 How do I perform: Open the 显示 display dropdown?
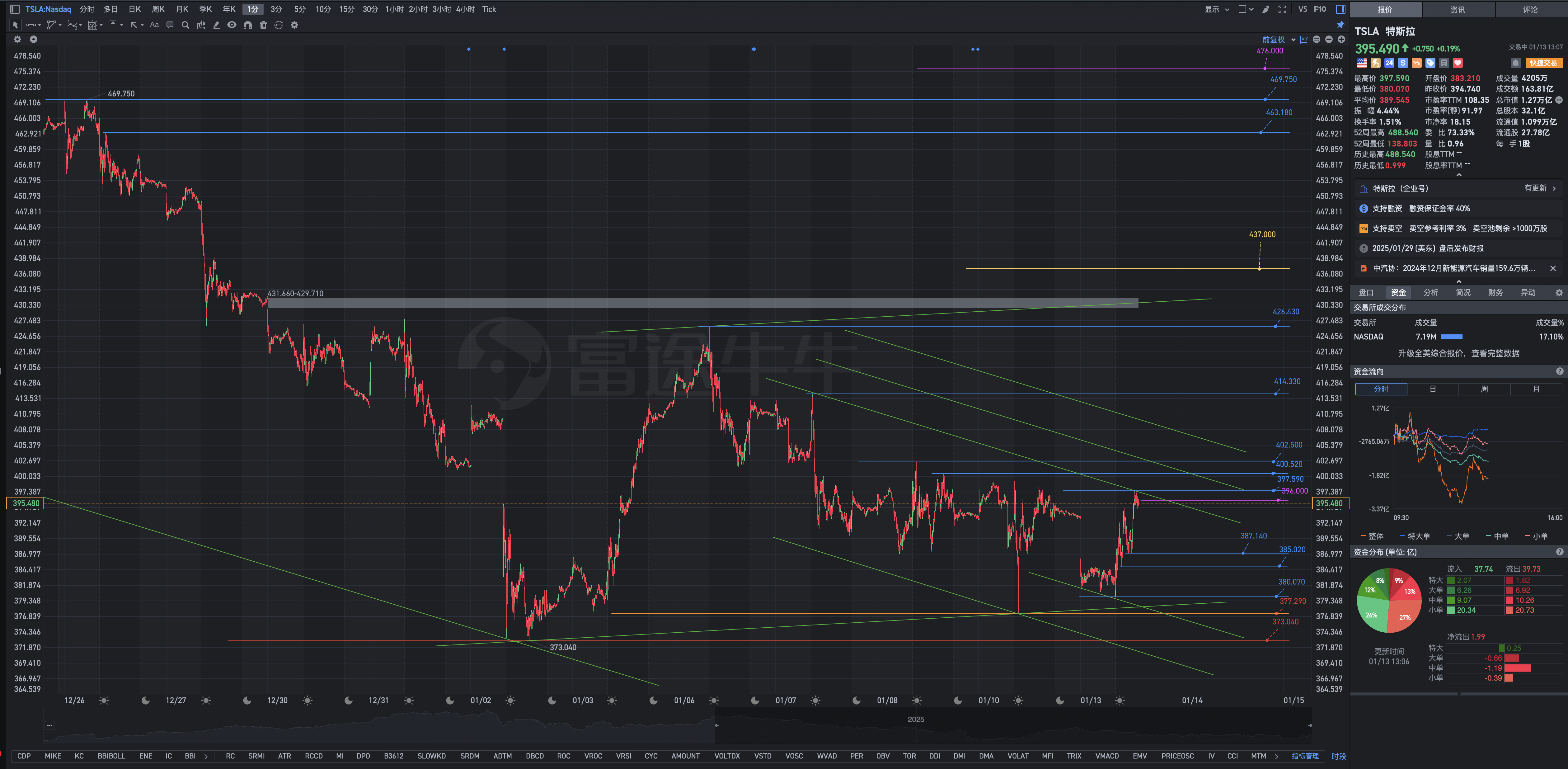tap(1217, 9)
